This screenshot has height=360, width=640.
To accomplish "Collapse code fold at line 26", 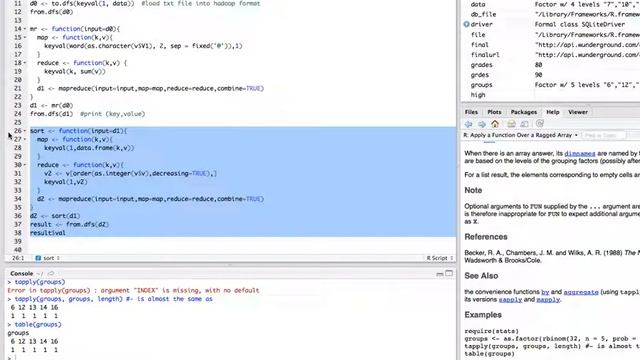I will (25, 131).
